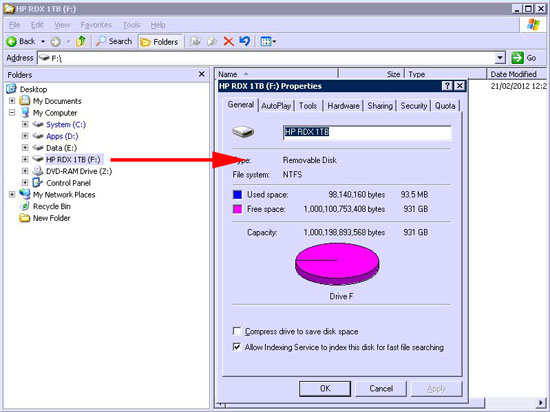The width and height of the screenshot is (550, 412).
Task: Sort by Name column header
Action: (x=276, y=74)
